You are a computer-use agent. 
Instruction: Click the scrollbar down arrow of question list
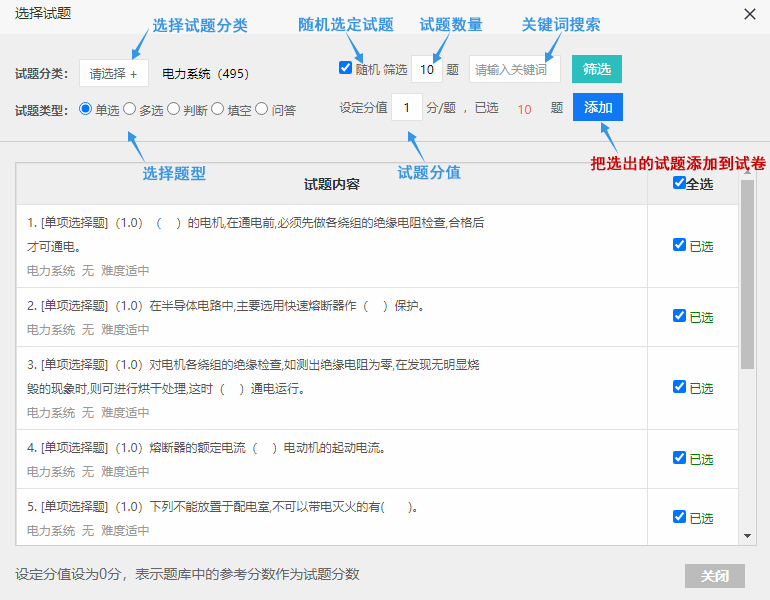point(747,536)
